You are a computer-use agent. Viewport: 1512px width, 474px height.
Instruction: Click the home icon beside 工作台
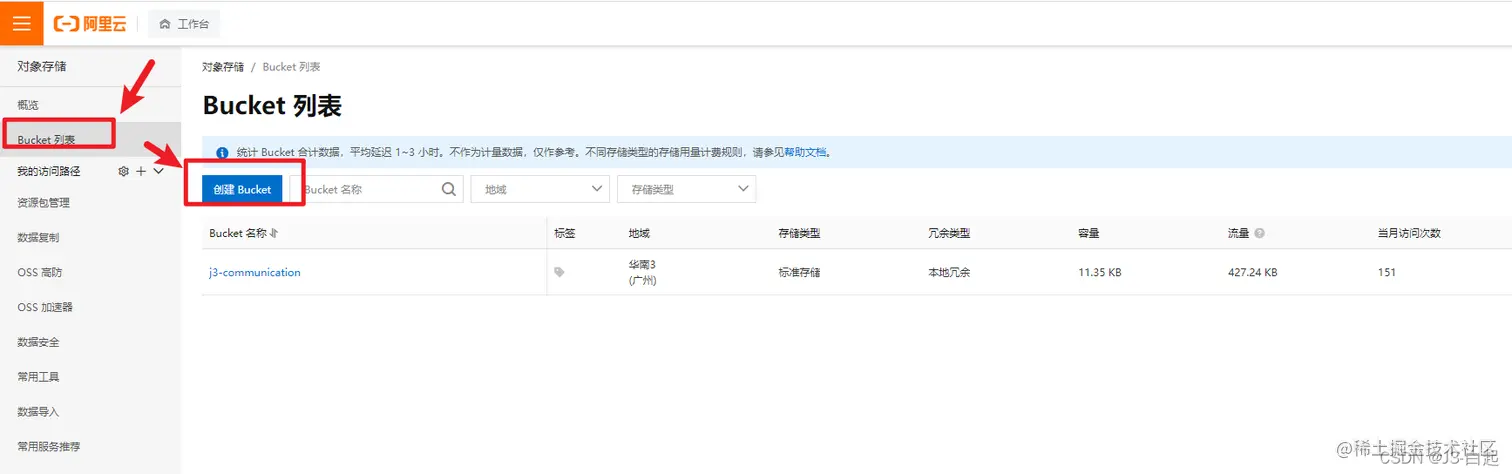[x=165, y=24]
